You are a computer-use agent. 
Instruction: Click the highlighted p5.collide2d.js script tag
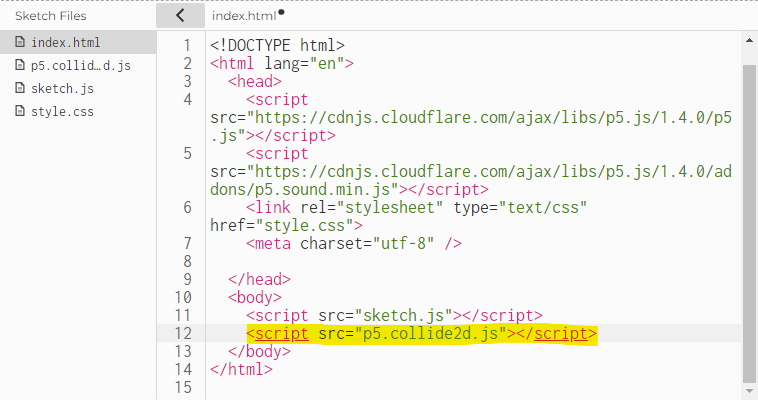click(x=422, y=334)
